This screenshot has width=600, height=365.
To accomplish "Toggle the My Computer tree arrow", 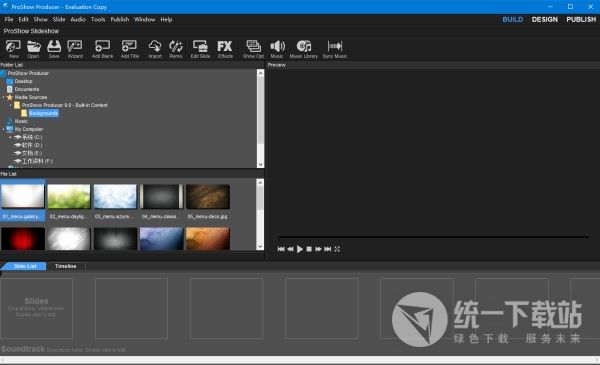I will pyautogui.click(x=3, y=129).
